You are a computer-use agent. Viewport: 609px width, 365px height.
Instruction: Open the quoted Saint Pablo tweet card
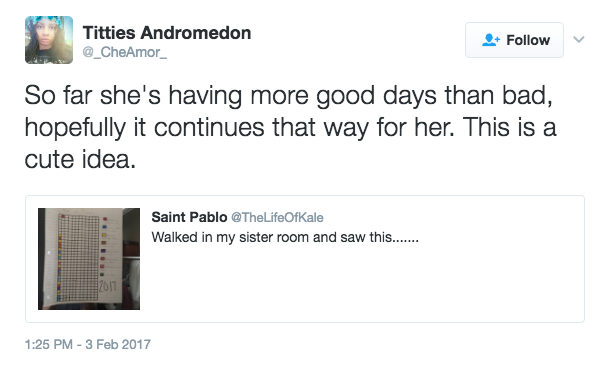click(x=305, y=259)
